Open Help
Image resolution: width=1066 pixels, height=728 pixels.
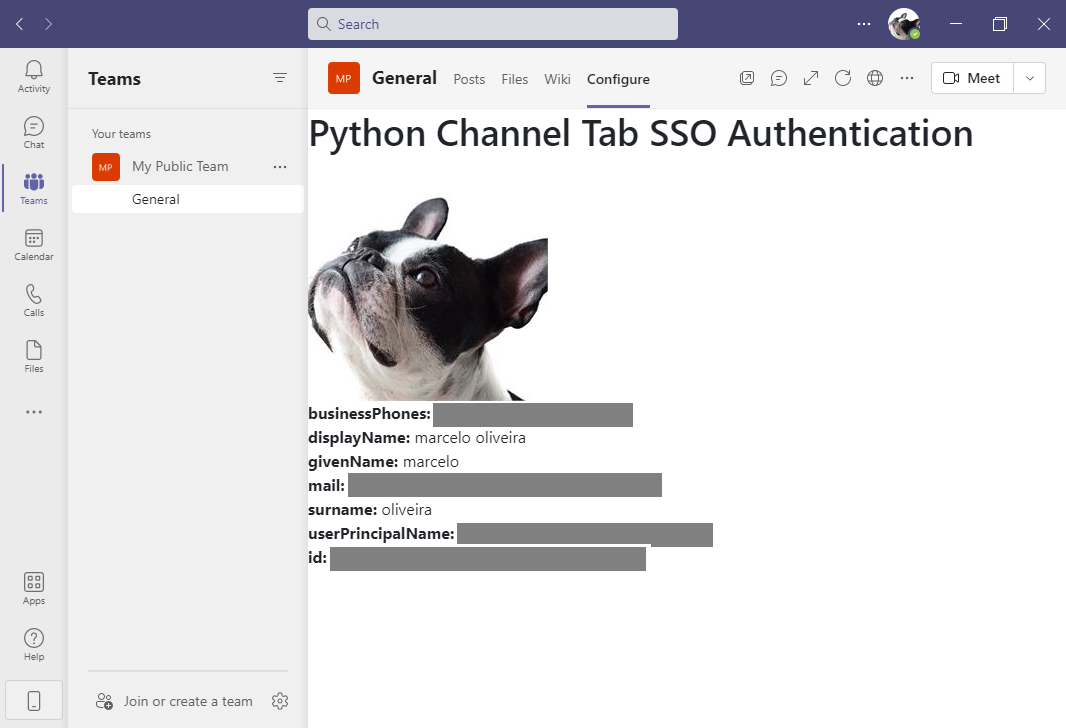tap(34, 644)
